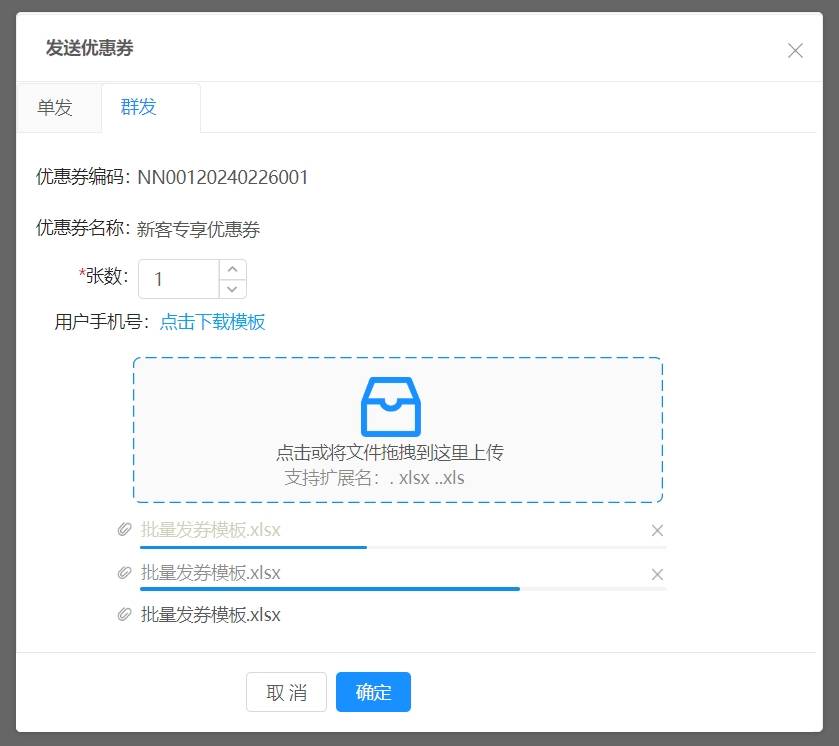The width and height of the screenshot is (839, 746).
Task: Click the coupon name 新客专享优惠券 text
Action: click(x=202, y=229)
